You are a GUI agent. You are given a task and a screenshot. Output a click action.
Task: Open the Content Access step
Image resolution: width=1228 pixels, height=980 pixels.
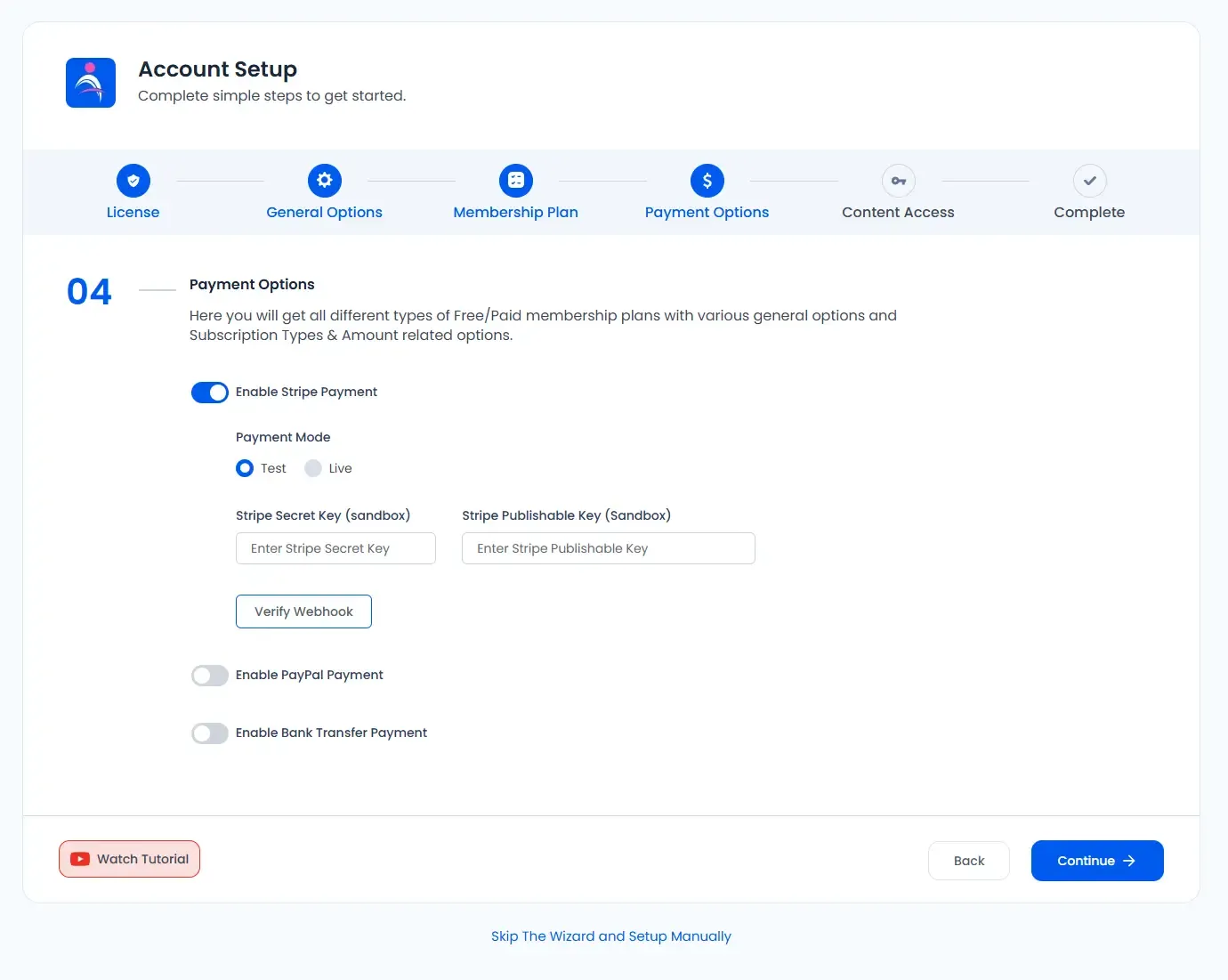898,212
